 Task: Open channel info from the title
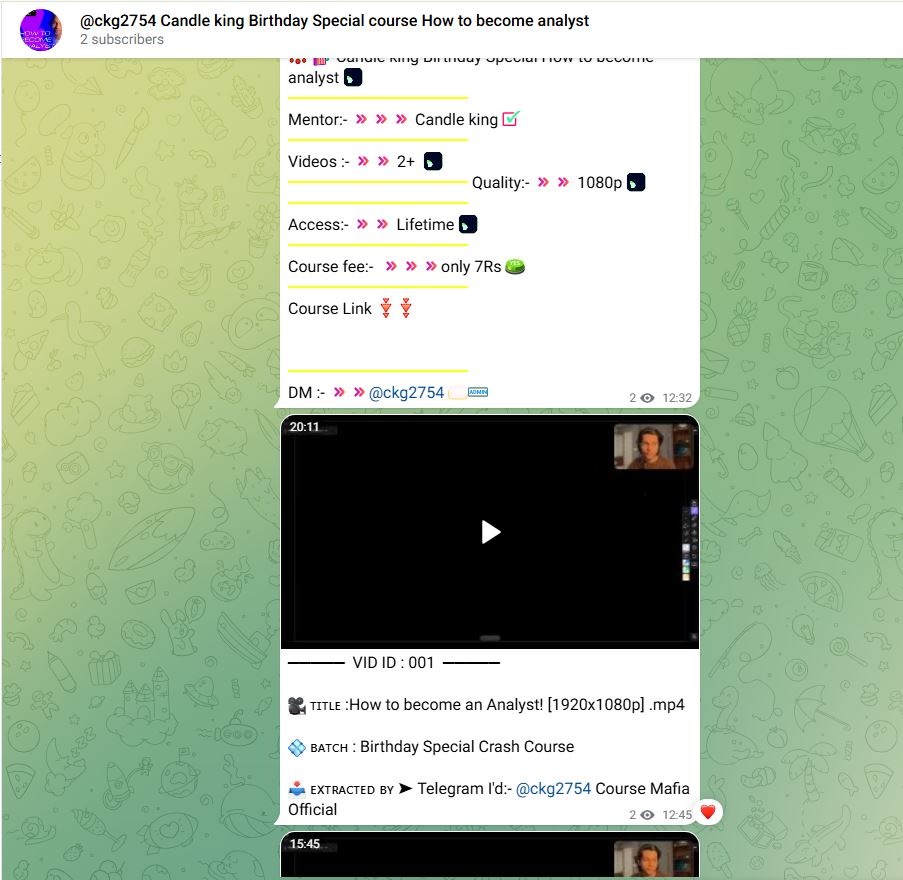coord(334,20)
